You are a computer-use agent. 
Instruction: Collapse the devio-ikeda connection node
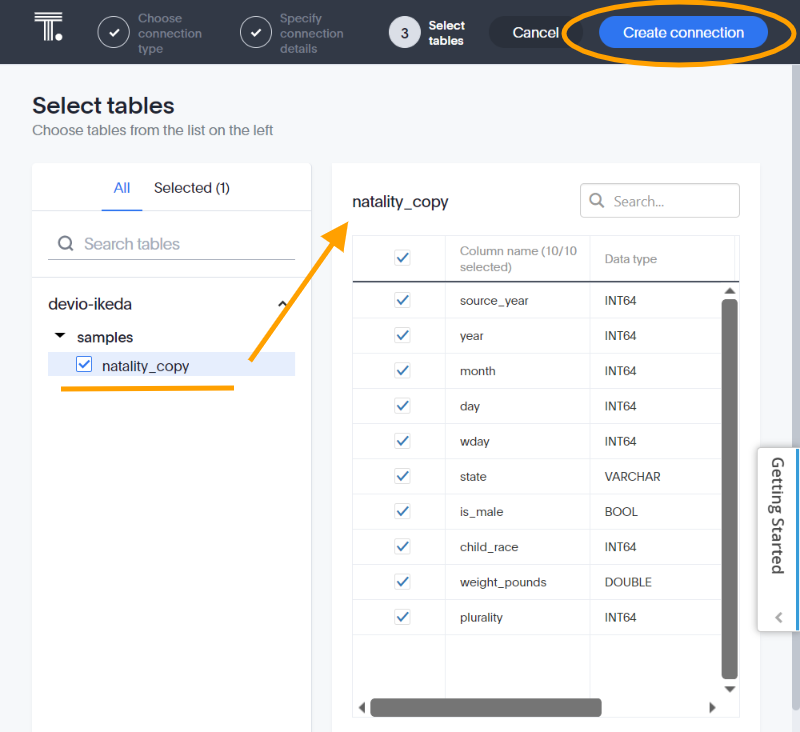[282, 304]
